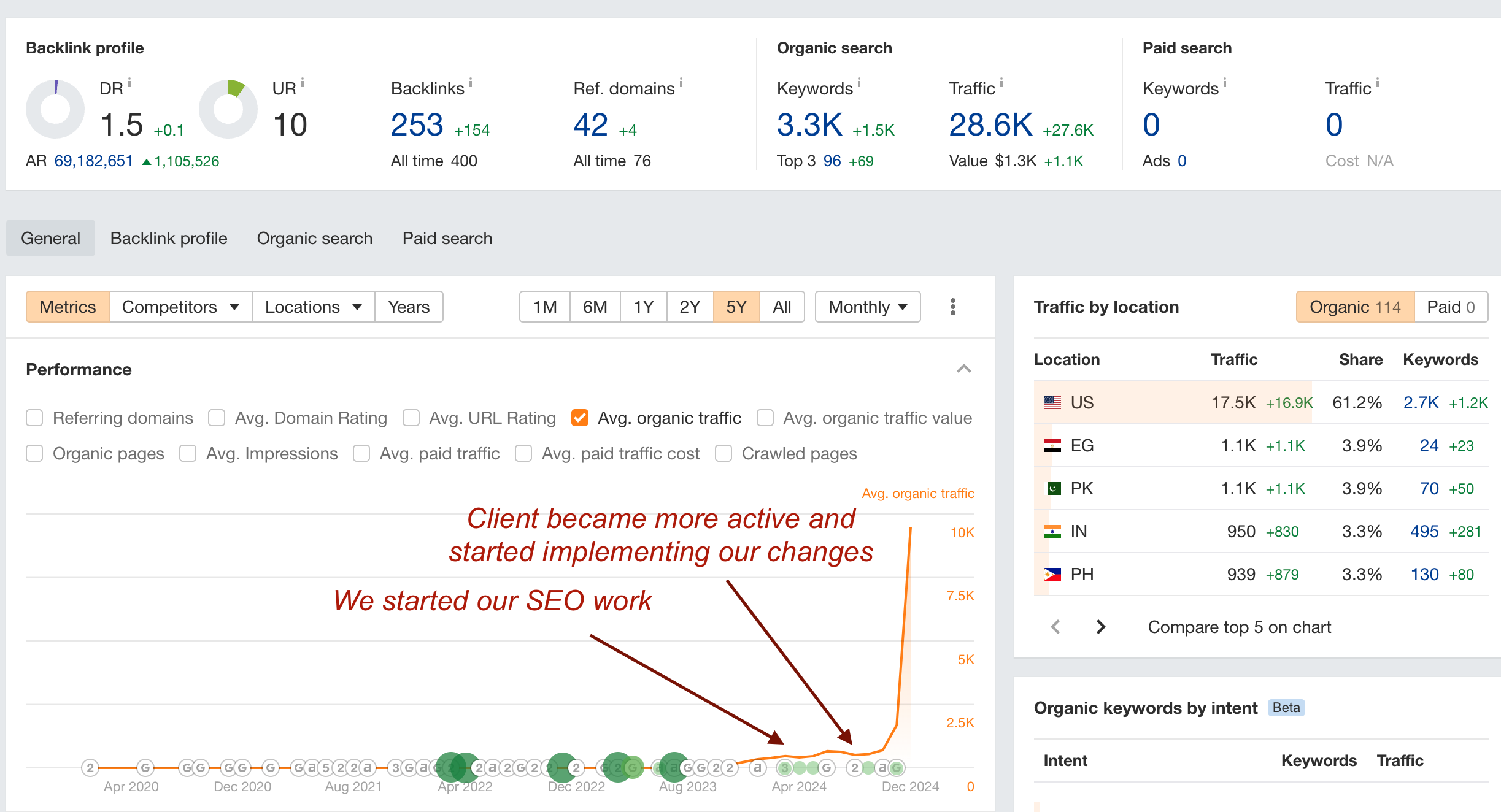Enable Avg. URL Rating checkbox
Image resolution: width=1501 pixels, height=812 pixels.
(x=411, y=418)
